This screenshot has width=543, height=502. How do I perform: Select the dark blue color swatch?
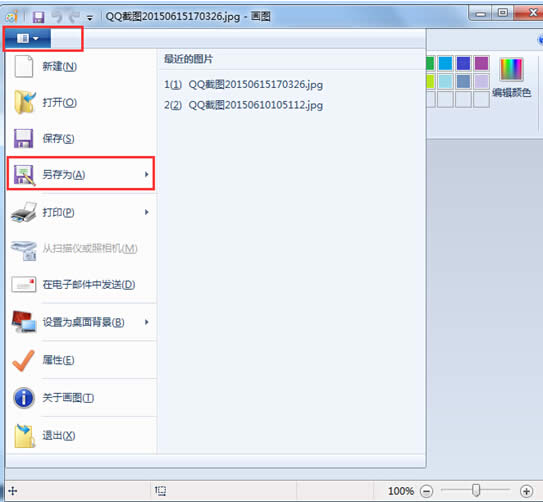tap(463, 63)
